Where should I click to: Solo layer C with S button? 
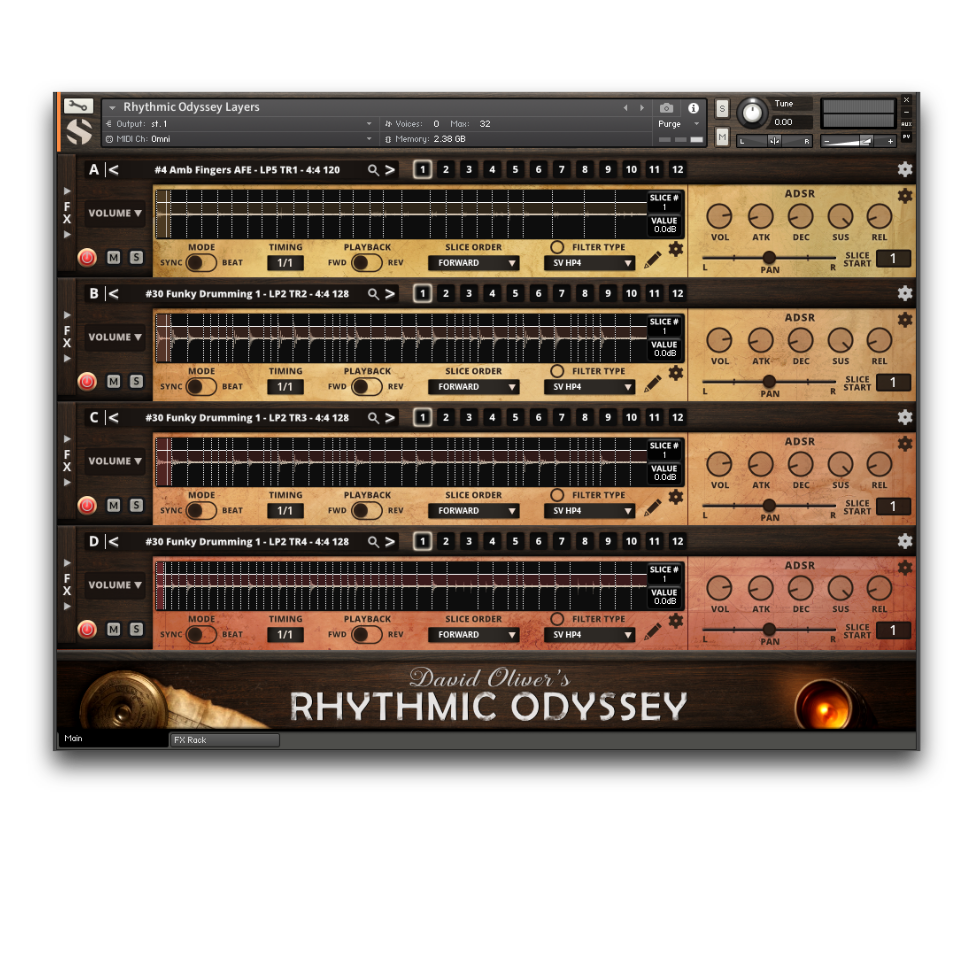tap(136, 505)
